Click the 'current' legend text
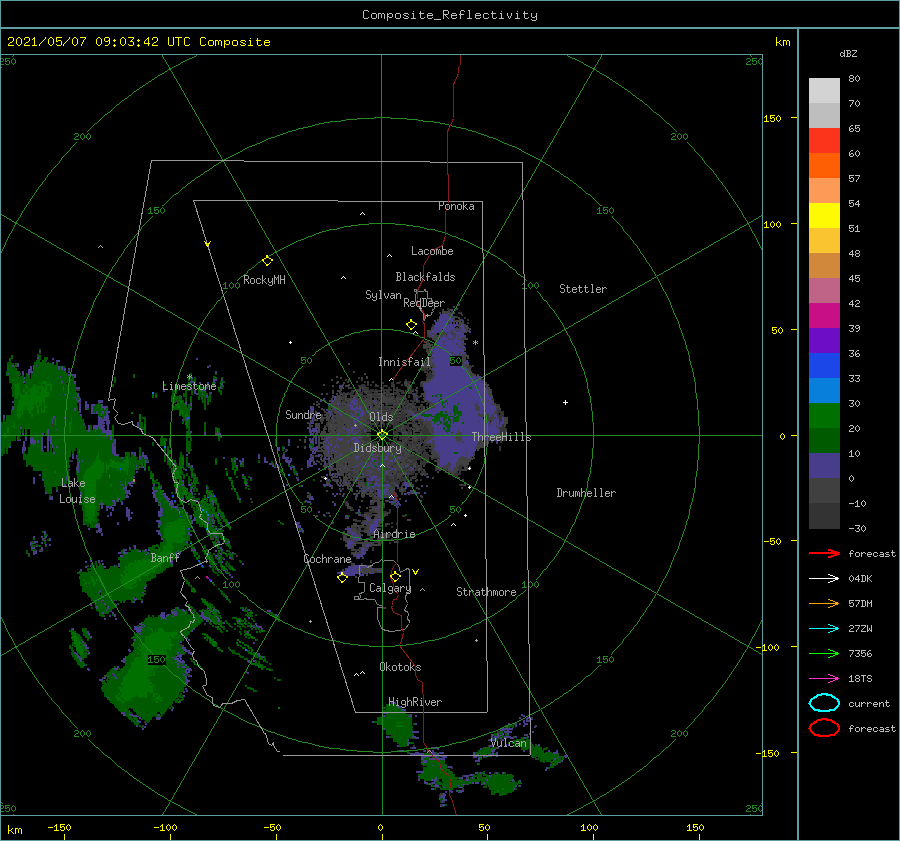The image size is (900, 841). 869,703
